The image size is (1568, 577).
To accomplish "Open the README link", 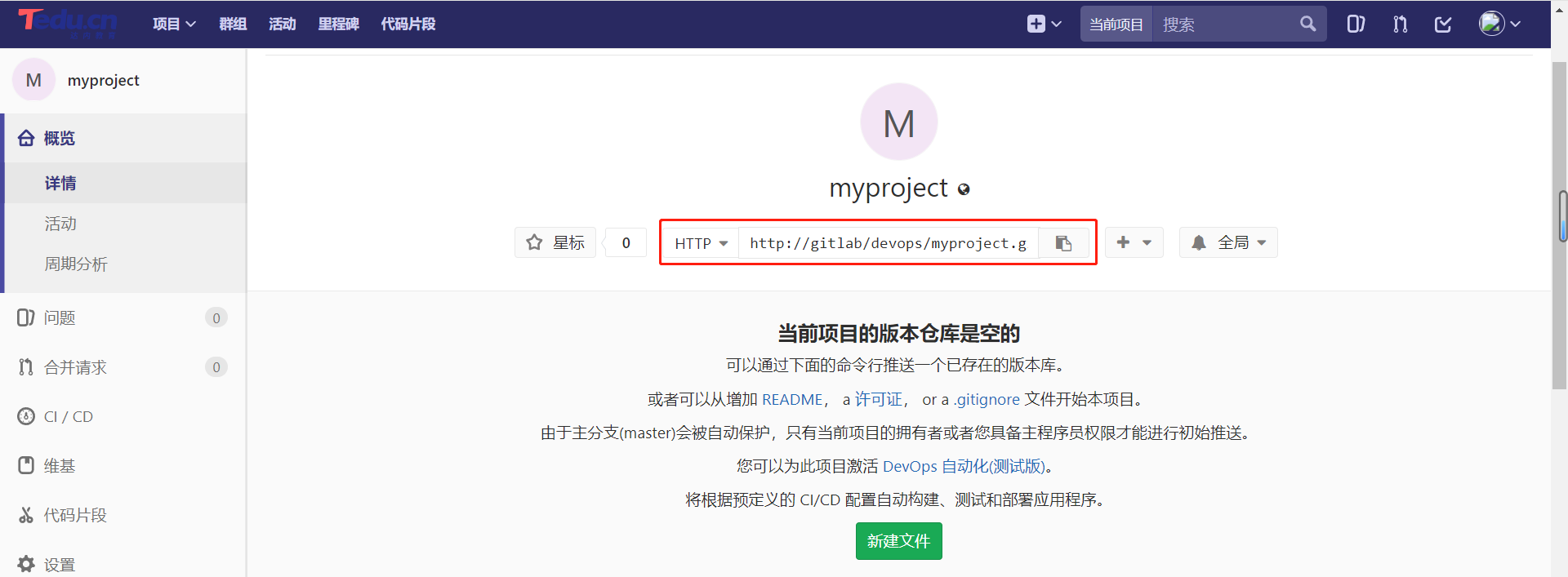I will [792, 400].
